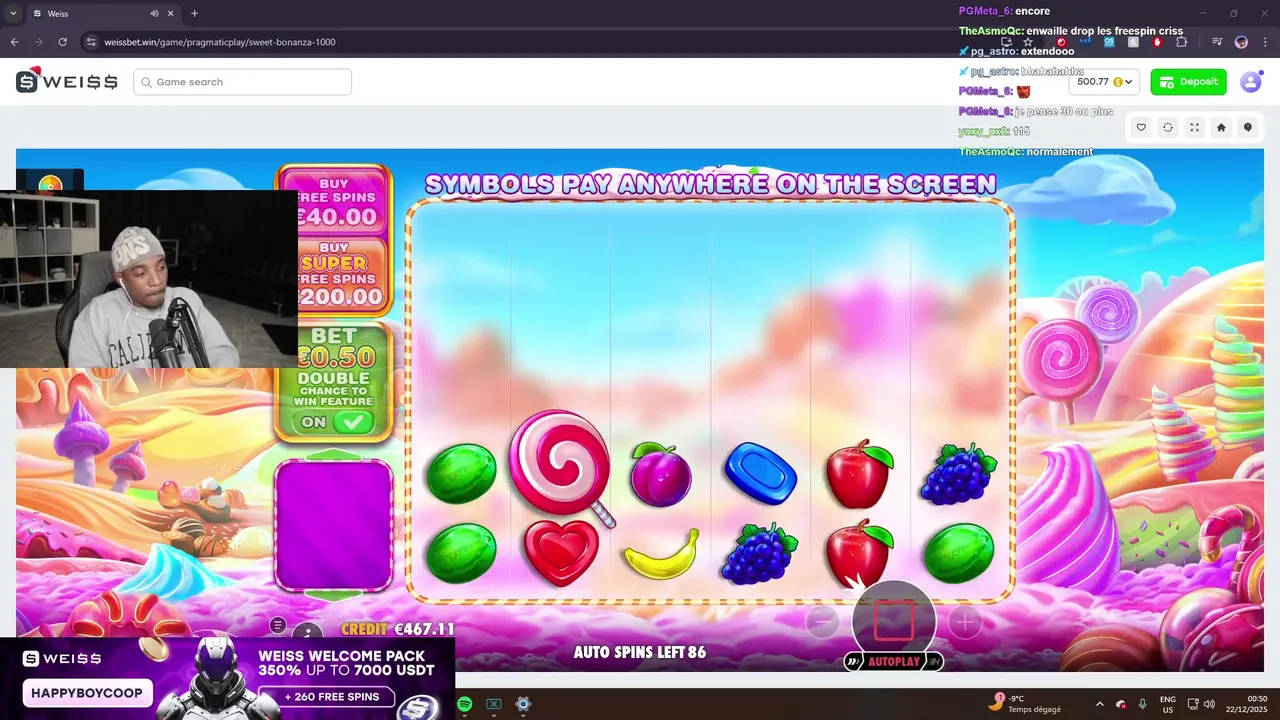
Task: Reload the browser page
Action: 62,42
